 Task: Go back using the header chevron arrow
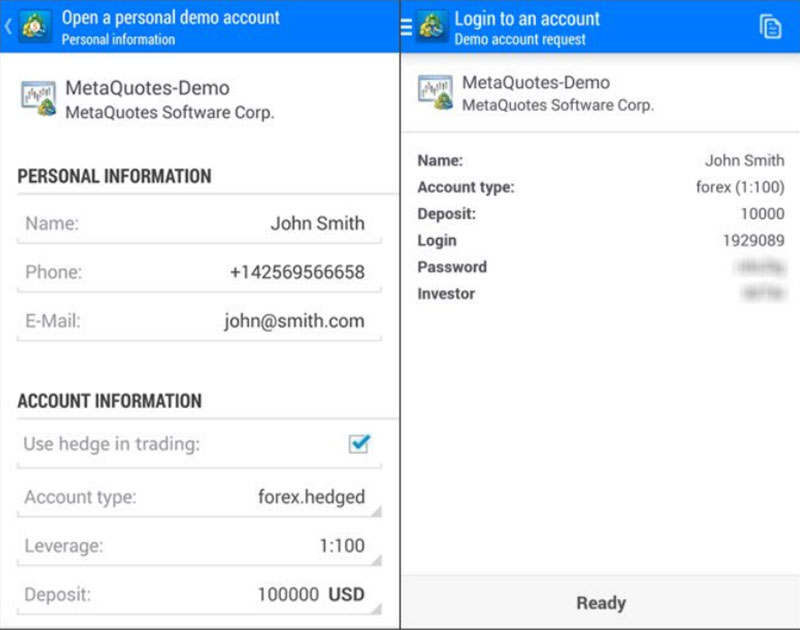8,27
